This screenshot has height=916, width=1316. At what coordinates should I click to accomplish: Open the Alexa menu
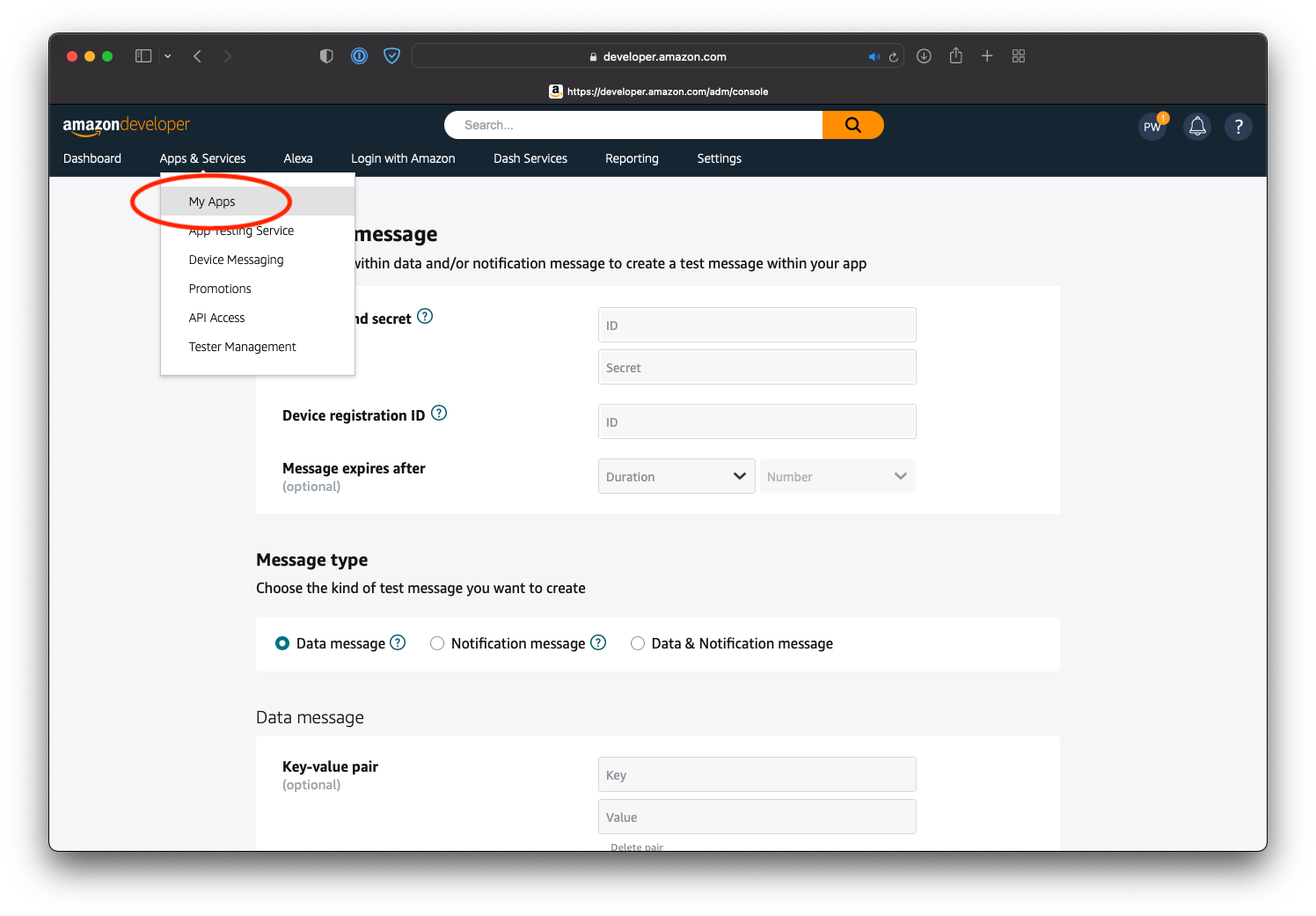pyautogui.click(x=298, y=158)
